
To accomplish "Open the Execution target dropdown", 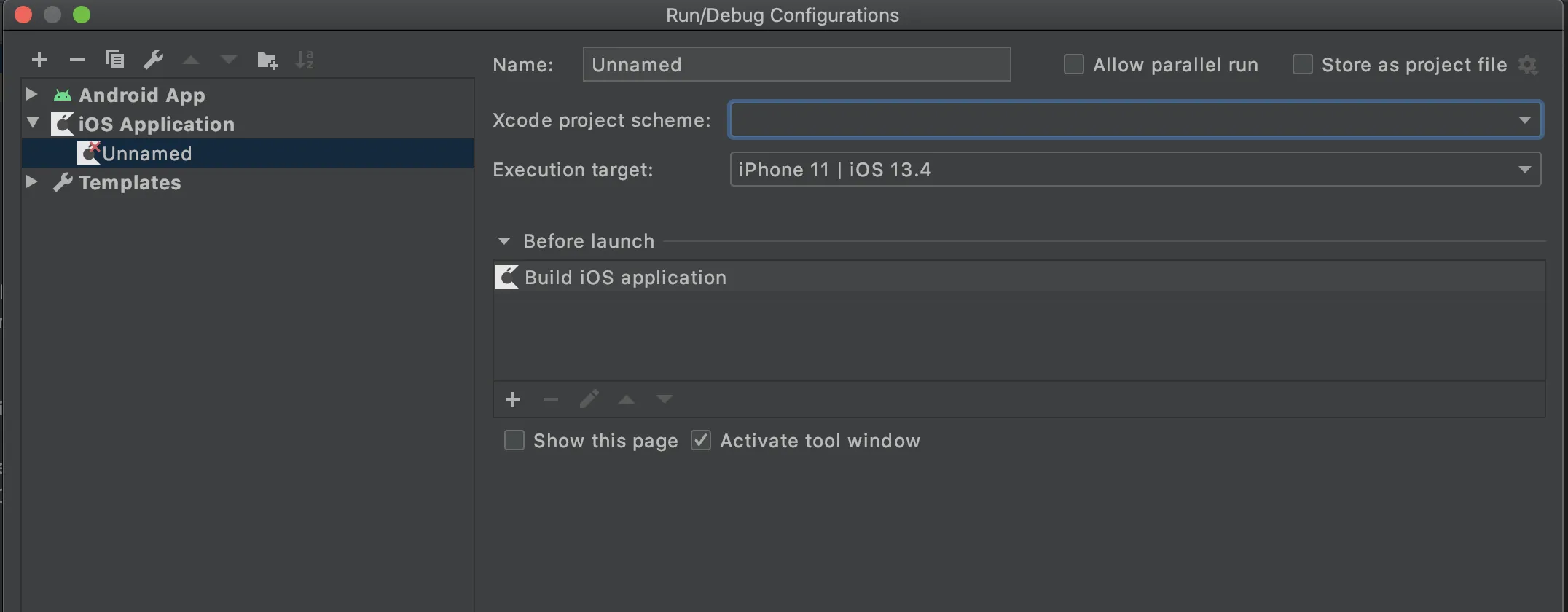I will [1524, 170].
